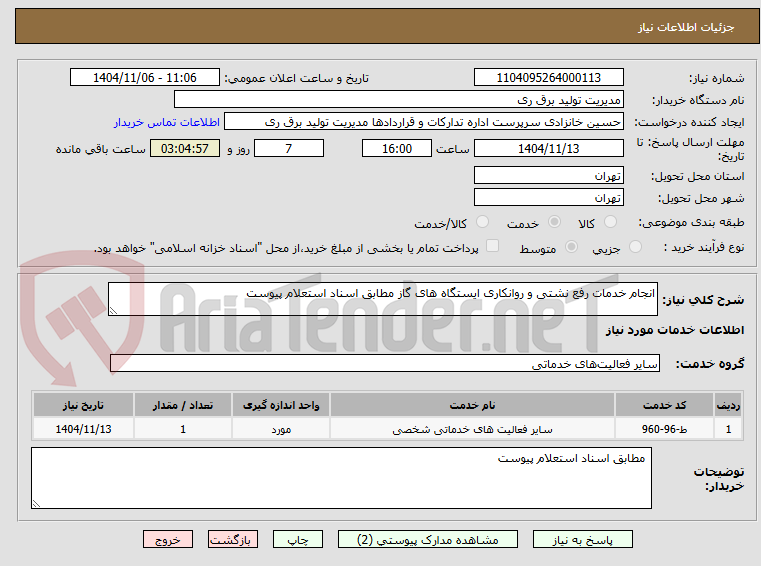
Task: Click deadline date field 1404/11/13
Action: click(548, 149)
